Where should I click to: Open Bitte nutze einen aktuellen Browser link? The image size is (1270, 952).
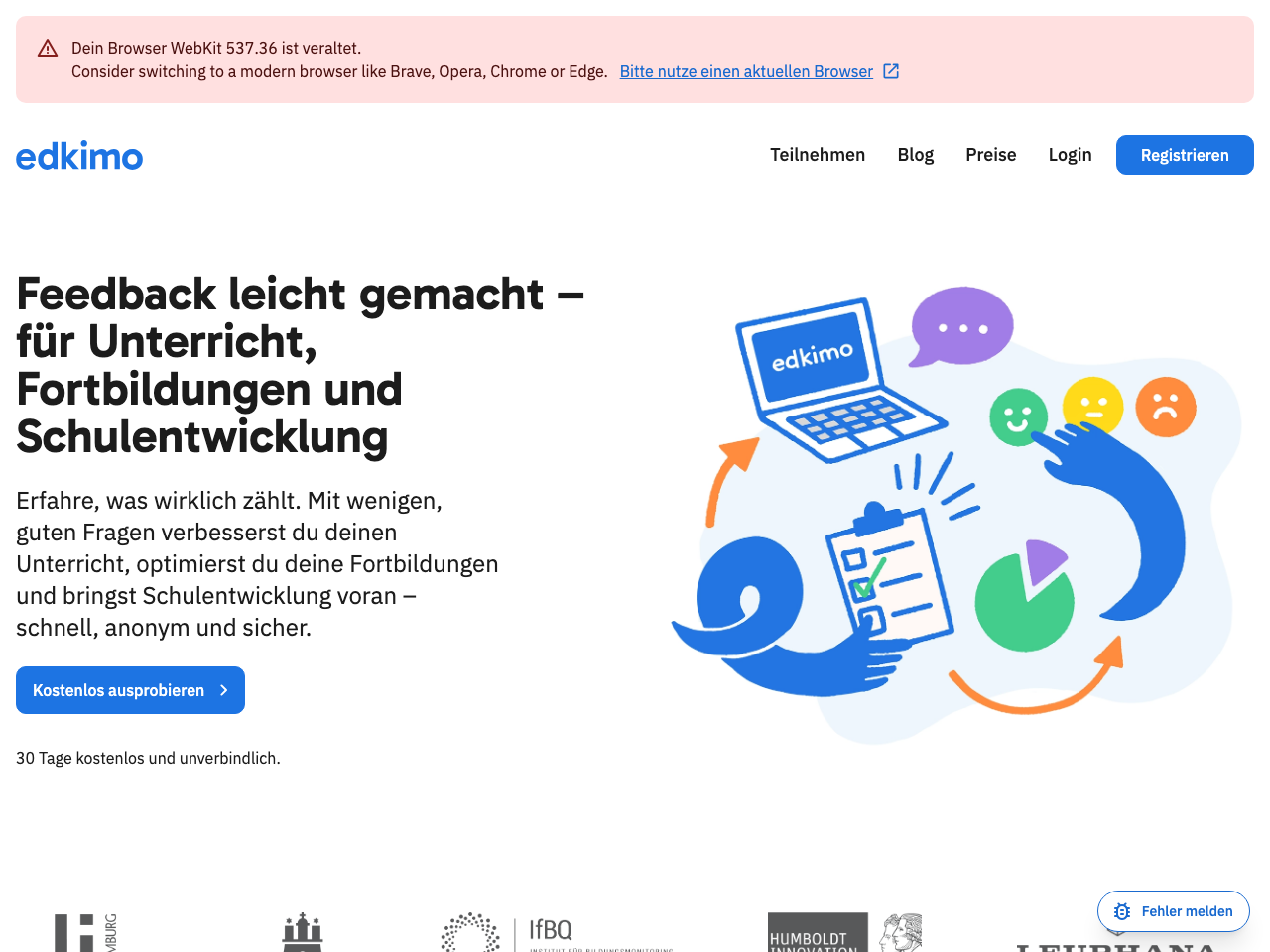tap(746, 70)
